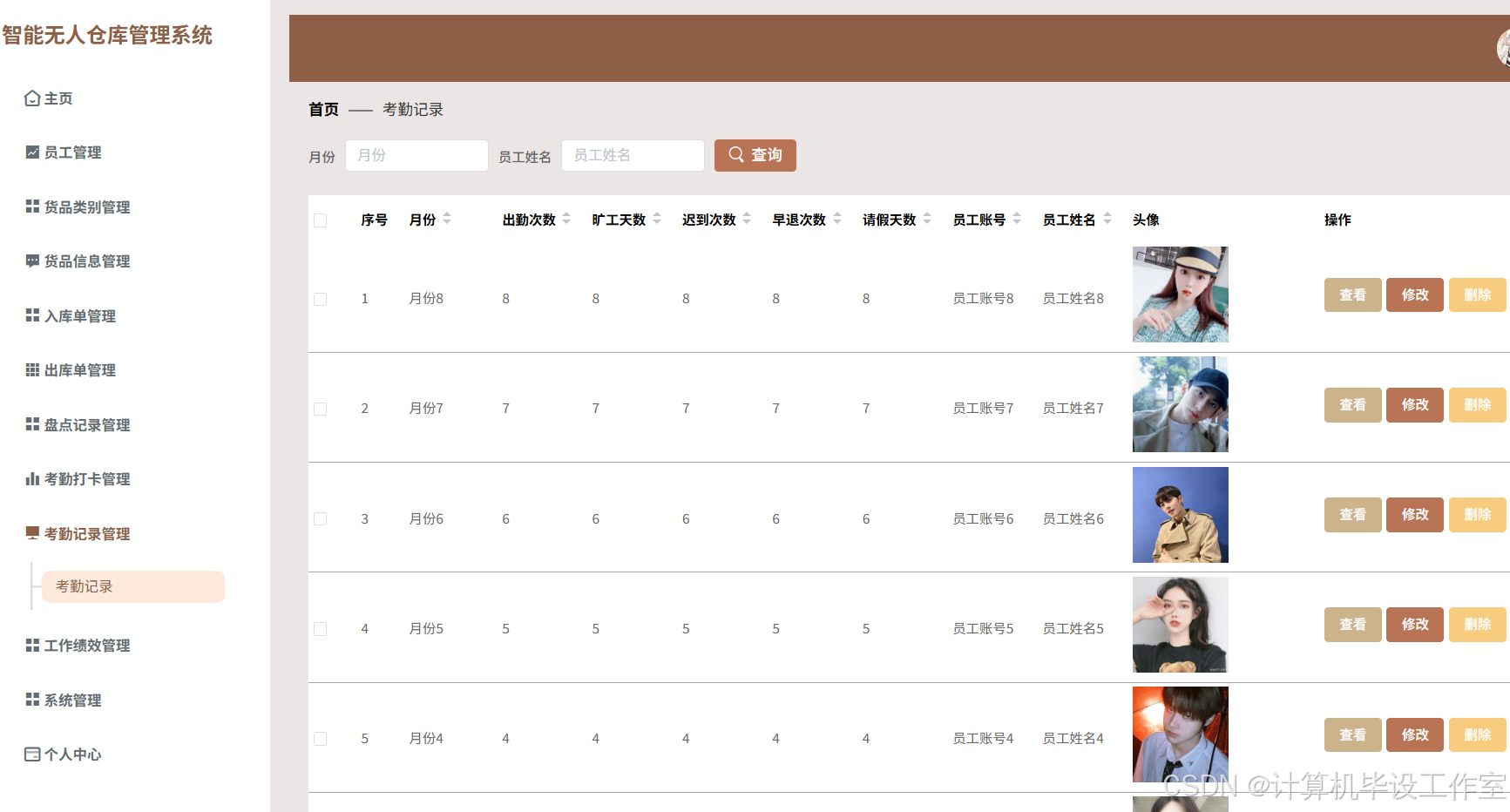Click 查看 for 员工姓名7 row
This screenshot has width=1510, height=812.
pos(1352,405)
